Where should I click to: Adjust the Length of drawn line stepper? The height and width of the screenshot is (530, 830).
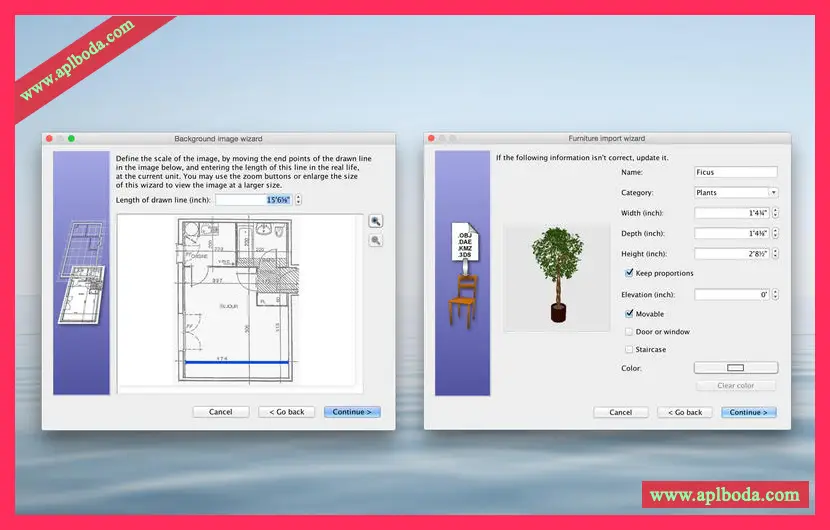click(x=298, y=200)
